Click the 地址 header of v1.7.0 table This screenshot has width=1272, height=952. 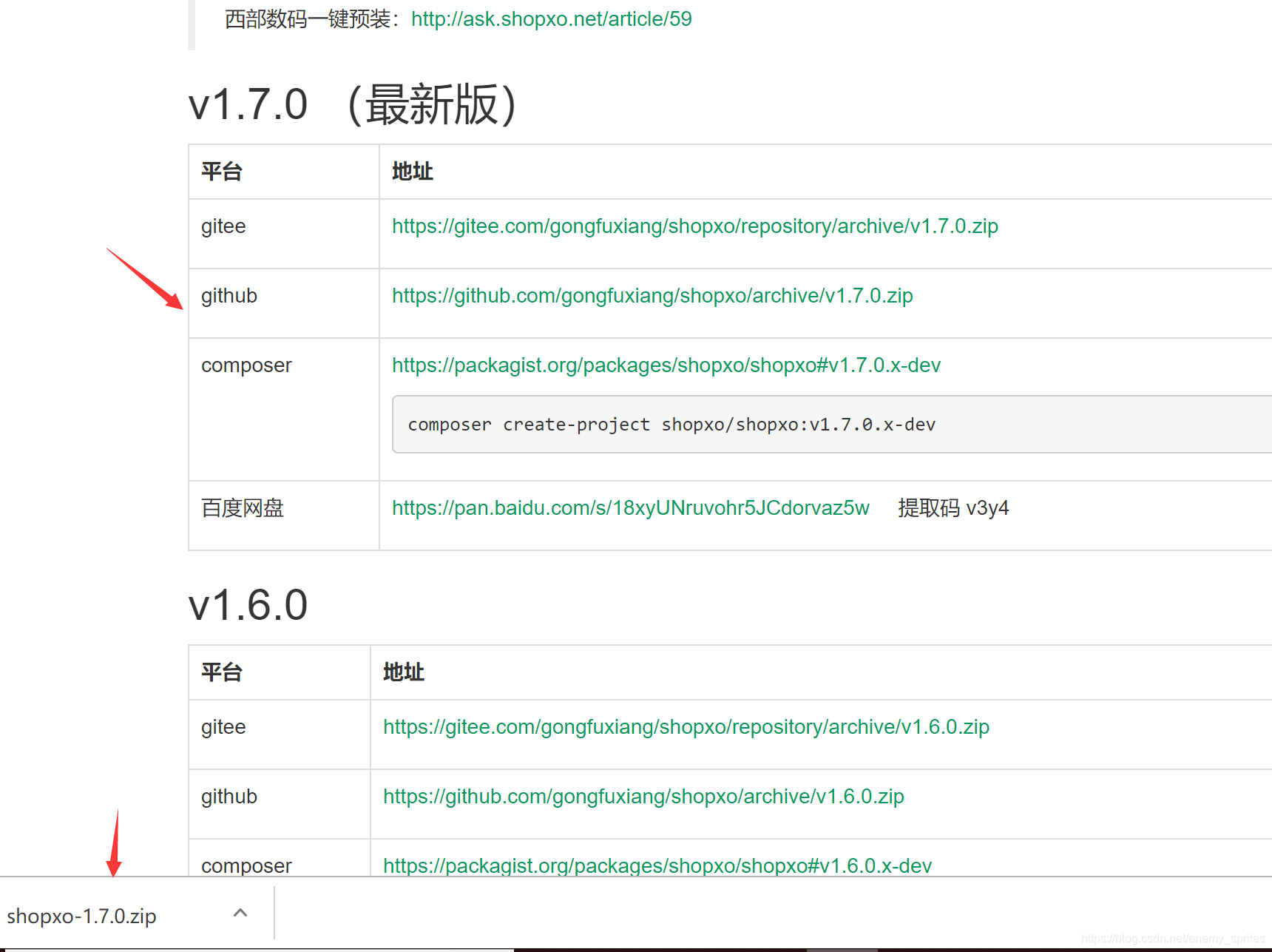(826, 172)
